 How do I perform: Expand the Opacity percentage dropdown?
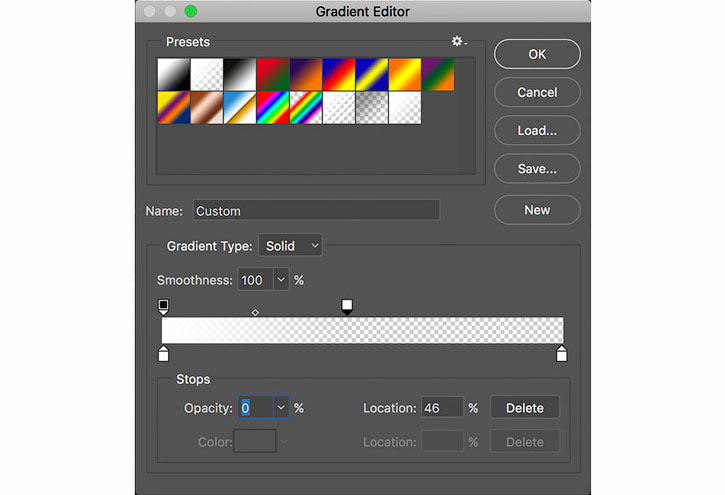(281, 408)
